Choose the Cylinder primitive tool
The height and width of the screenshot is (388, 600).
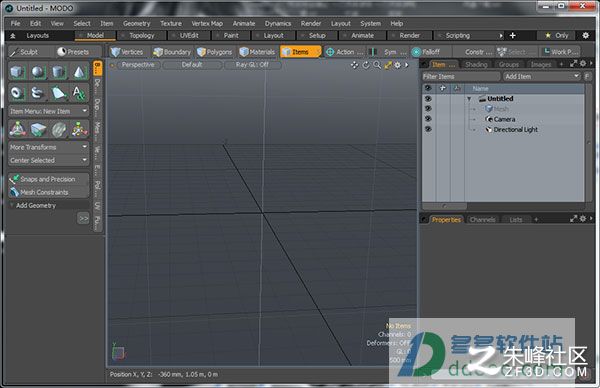pyautogui.click(x=58, y=72)
